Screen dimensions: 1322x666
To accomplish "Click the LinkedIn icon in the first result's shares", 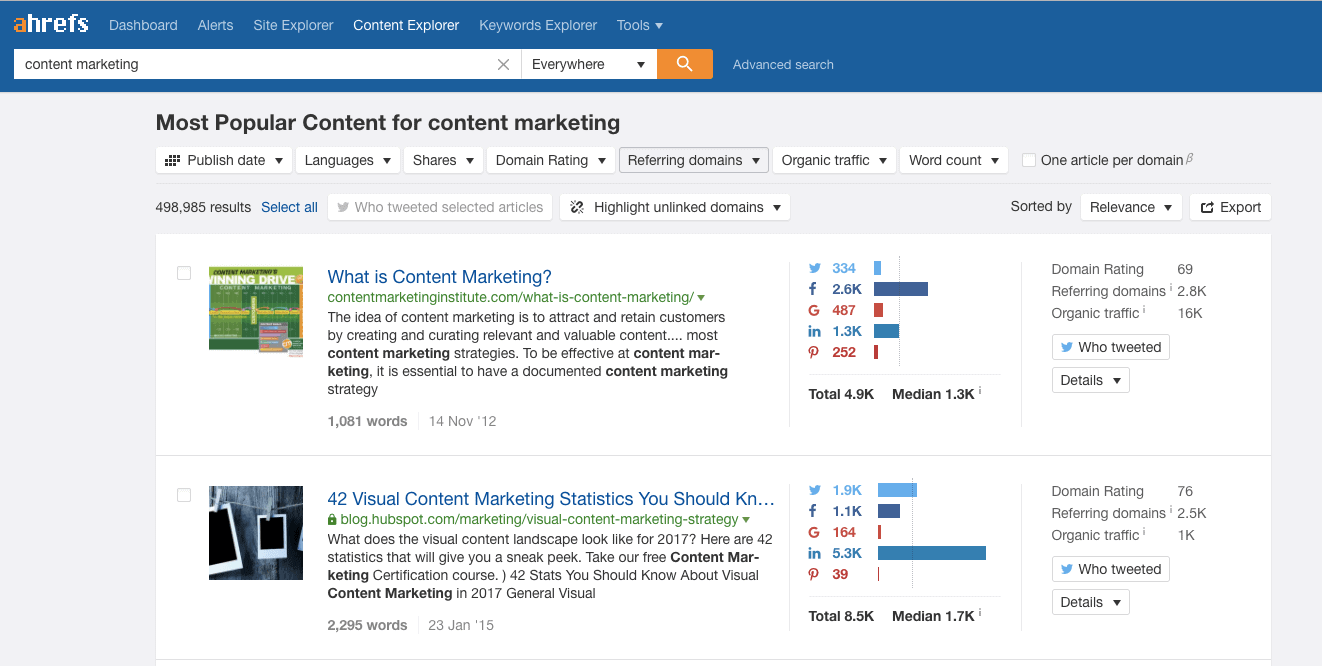I will coord(814,331).
